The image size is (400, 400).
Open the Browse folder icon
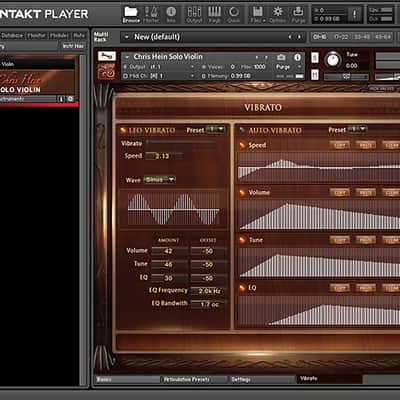[131, 14]
